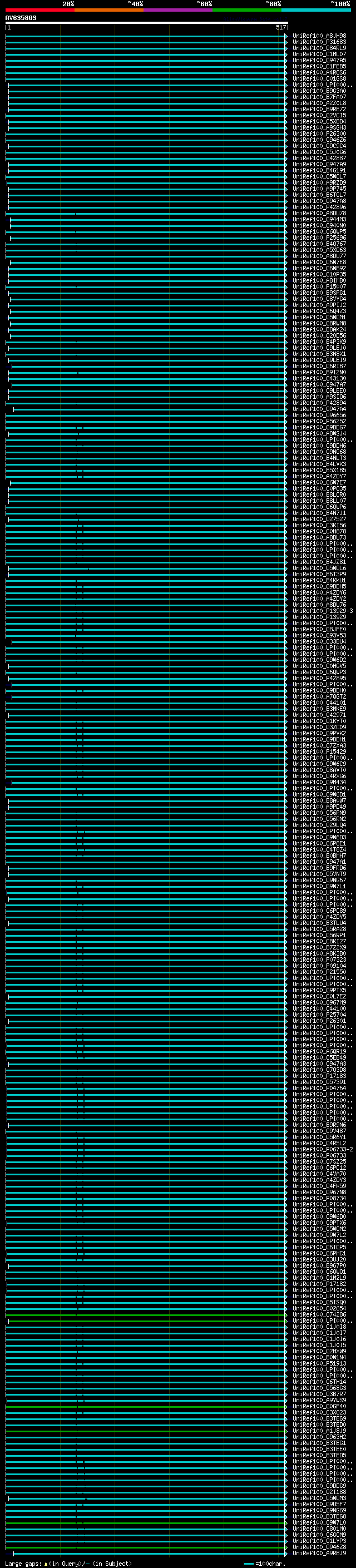356x1568 pixels.
Task: Select hit label UniRef100_A4RQS6
Action: click(319, 72)
